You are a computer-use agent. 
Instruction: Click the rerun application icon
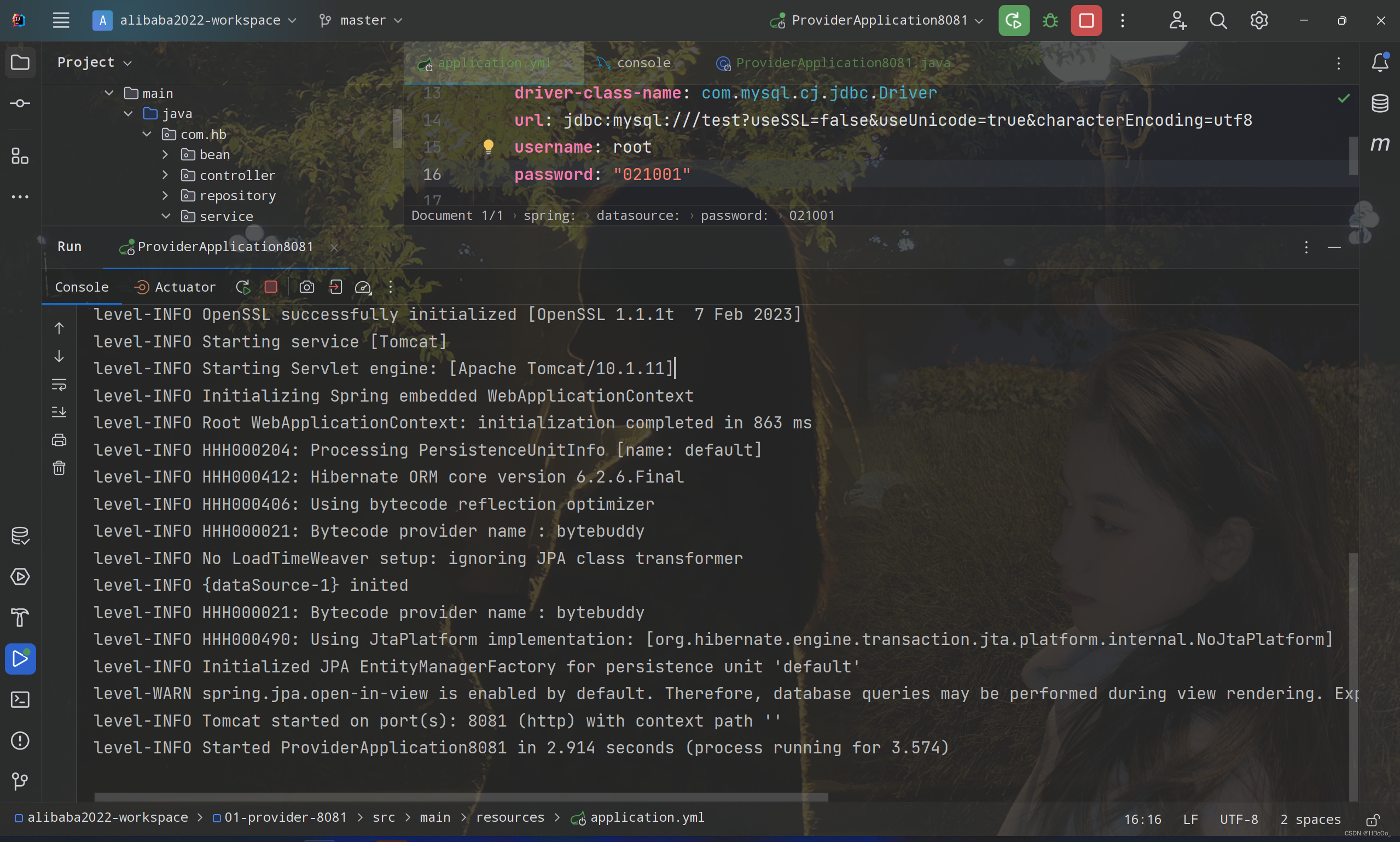pos(243,288)
